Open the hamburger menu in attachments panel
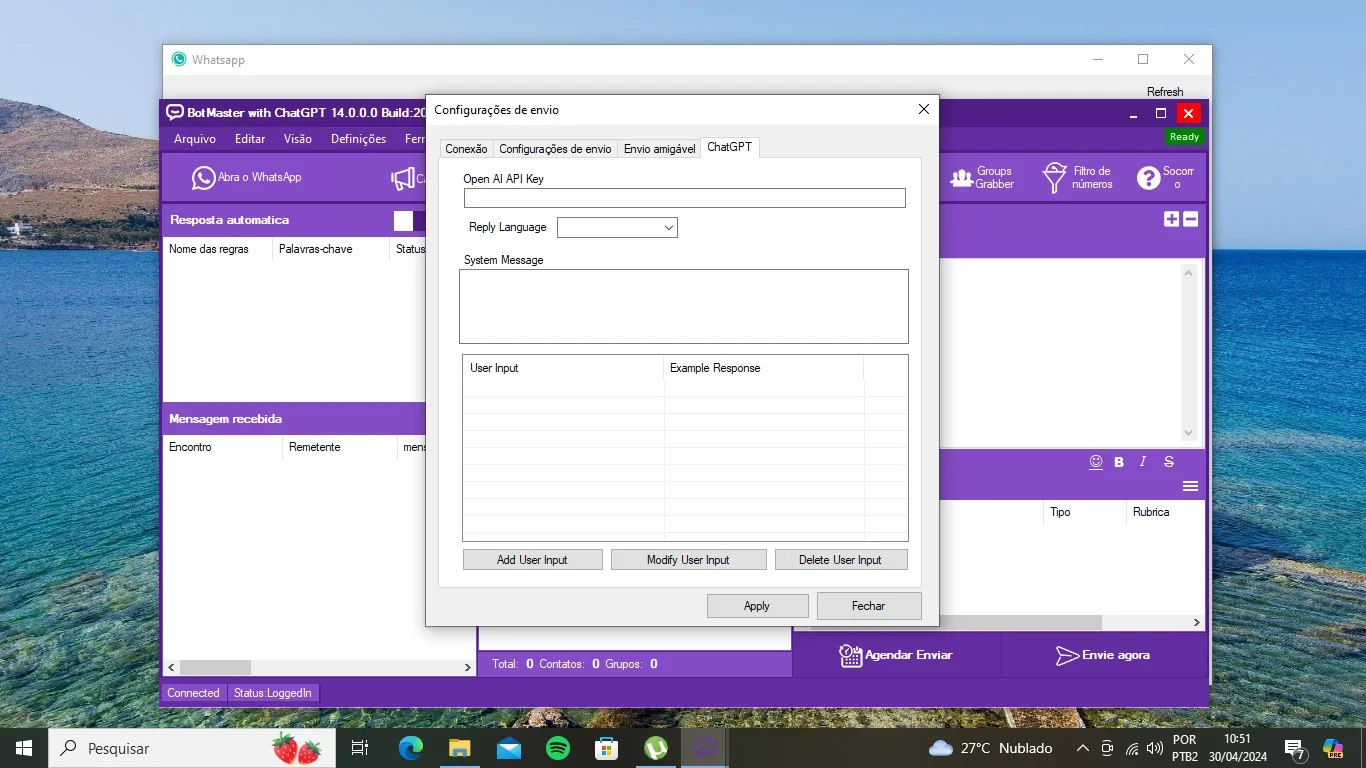1366x768 pixels. (x=1190, y=486)
